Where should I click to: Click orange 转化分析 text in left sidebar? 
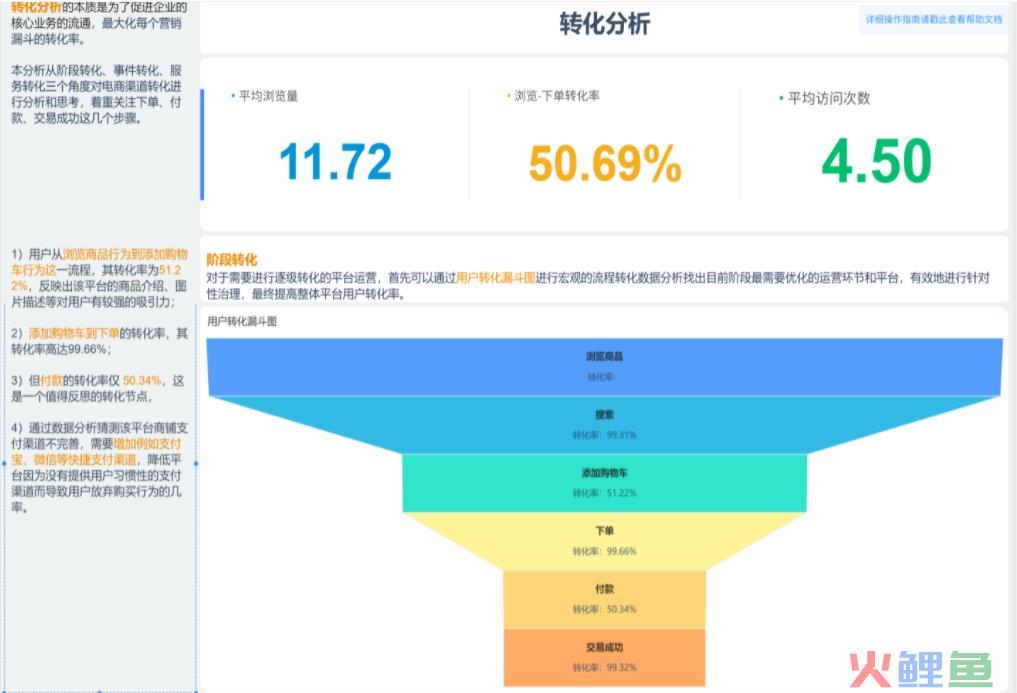[x=36, y=7]
